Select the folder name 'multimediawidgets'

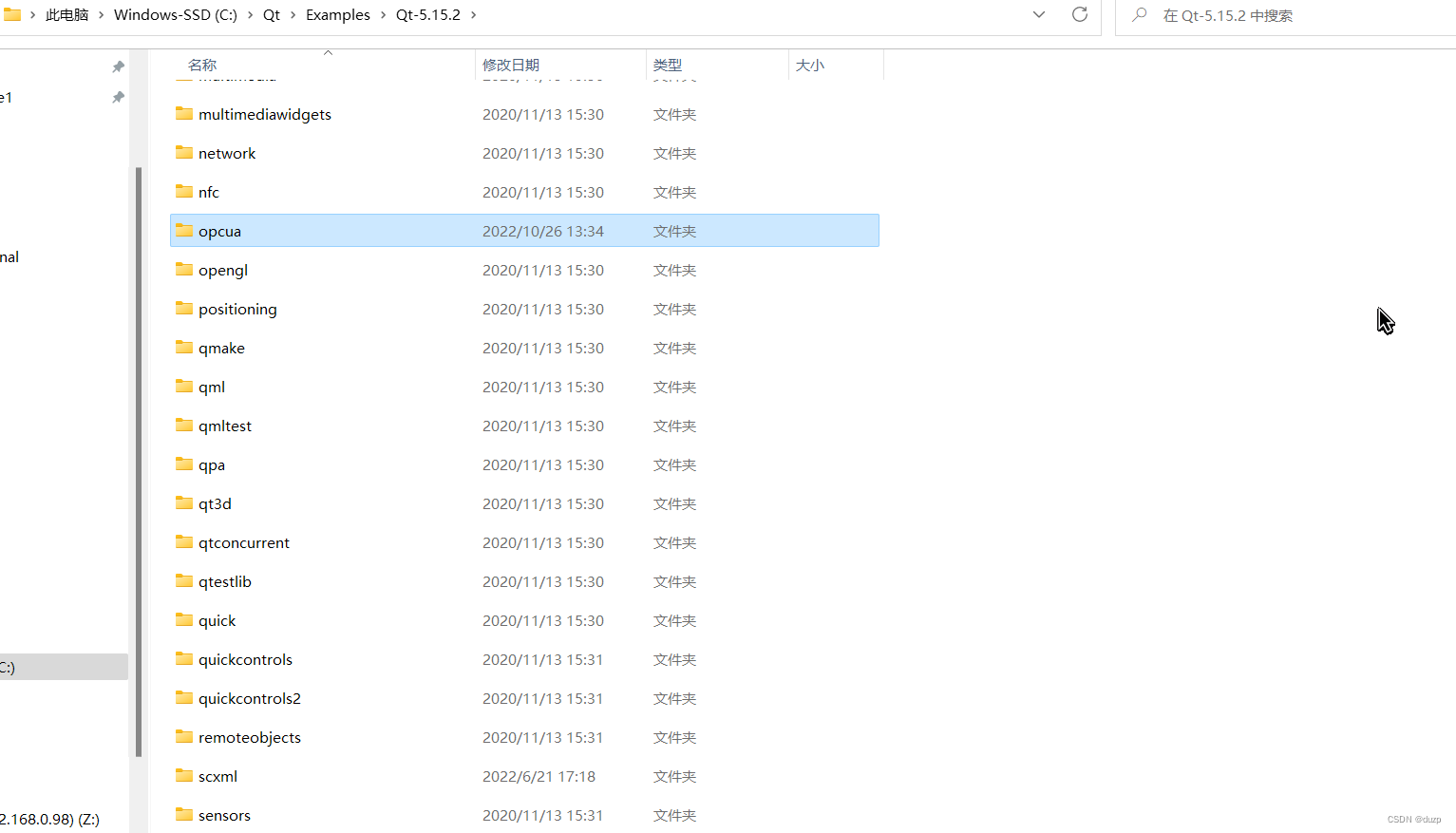pos(265,114)
